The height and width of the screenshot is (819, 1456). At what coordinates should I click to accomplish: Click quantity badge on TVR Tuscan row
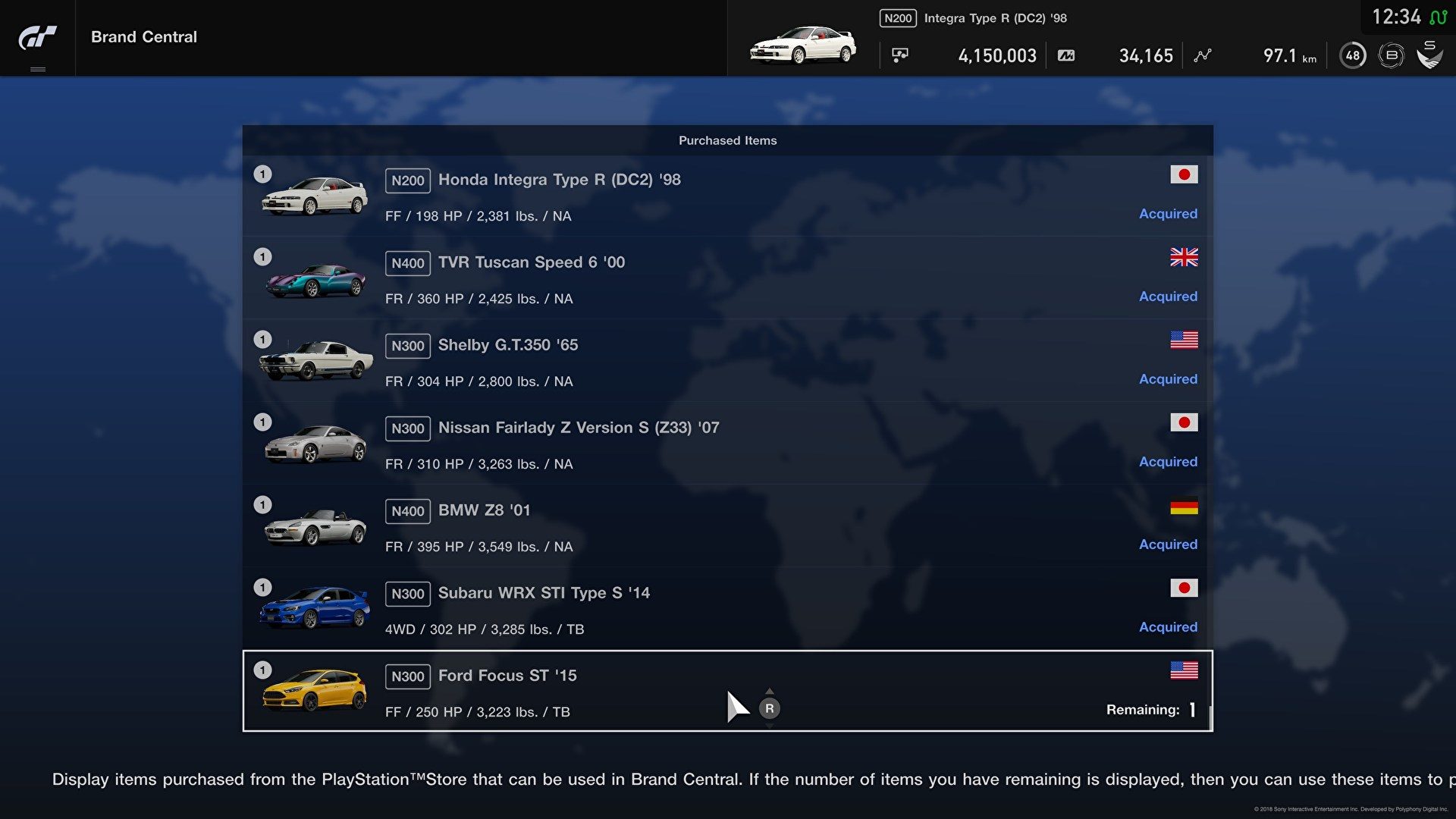tap(262, 257)
